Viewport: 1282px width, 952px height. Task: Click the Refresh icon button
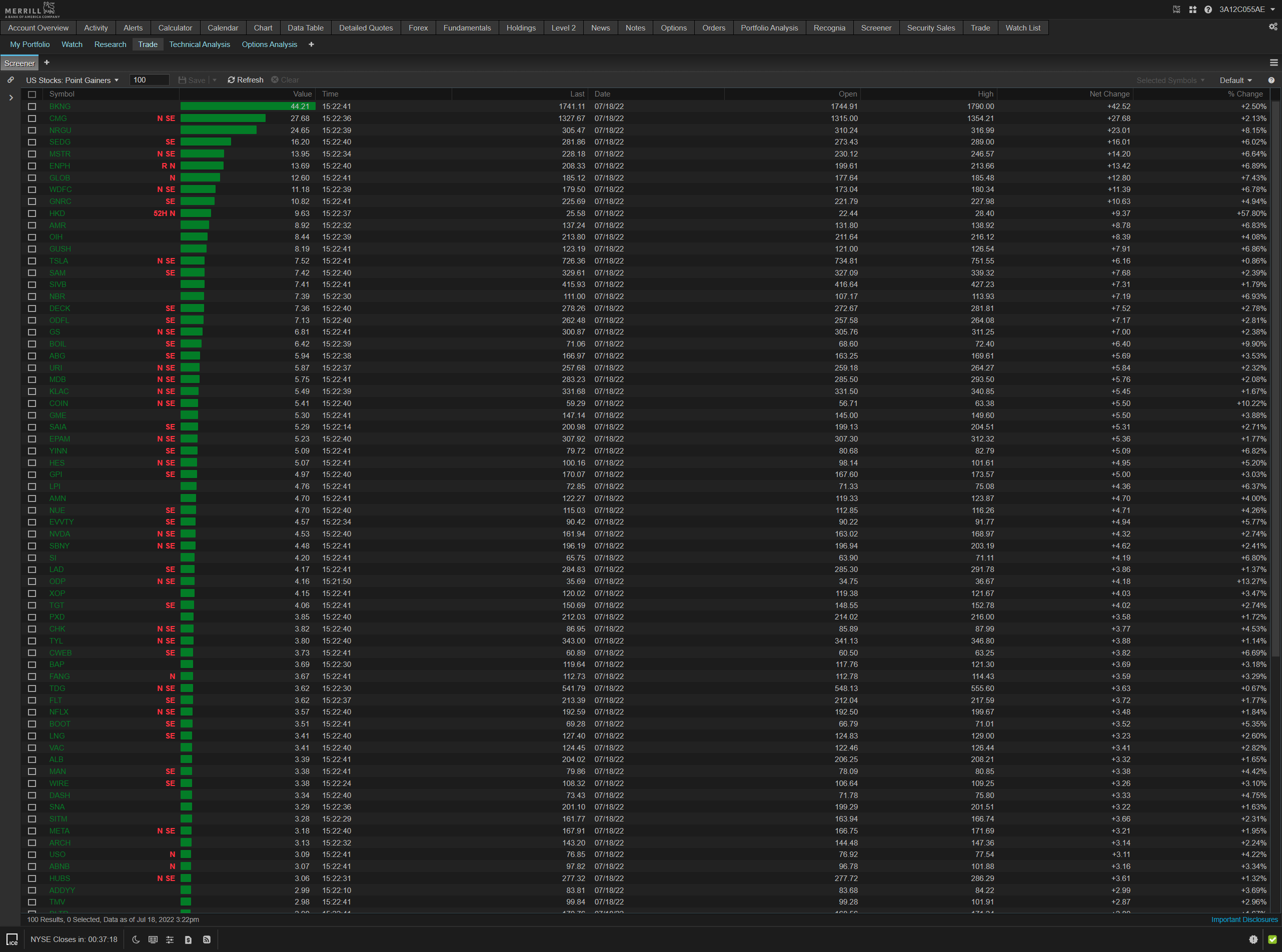point(246,80)
